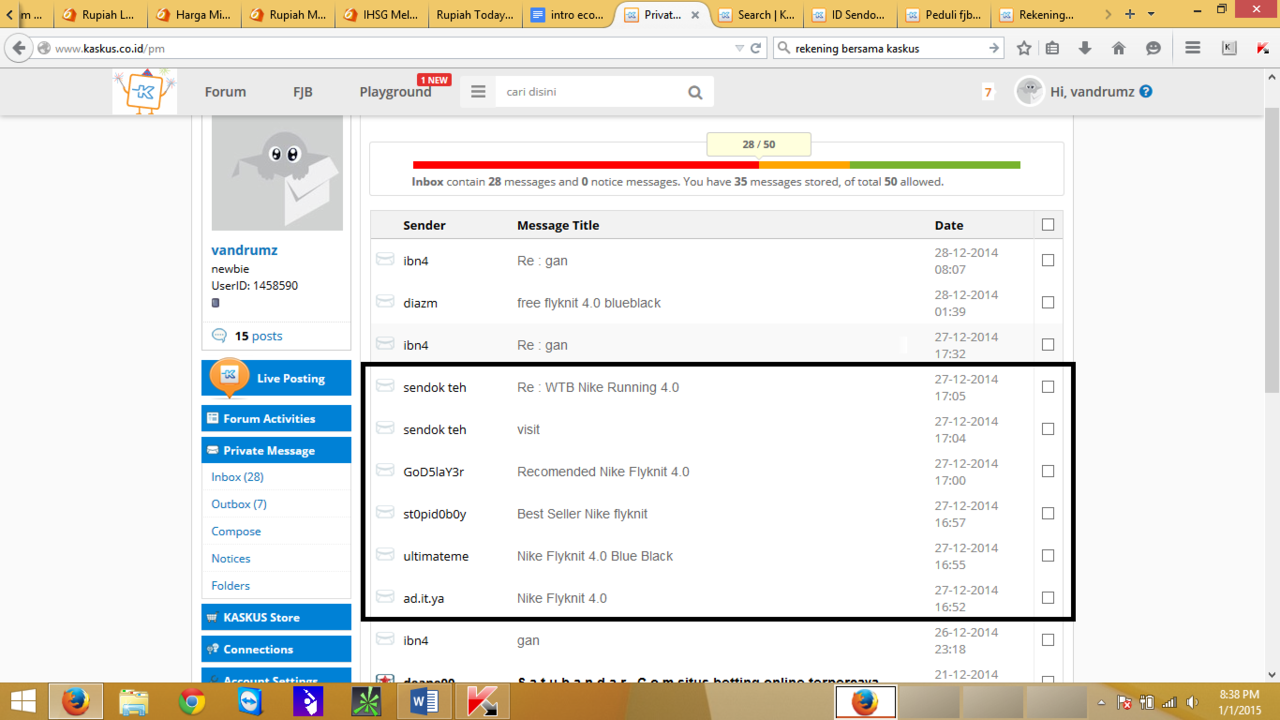1280x720 pixels.
Task: Click the page vertical scrollbar thumb
Action: (x=1272, y=250)
